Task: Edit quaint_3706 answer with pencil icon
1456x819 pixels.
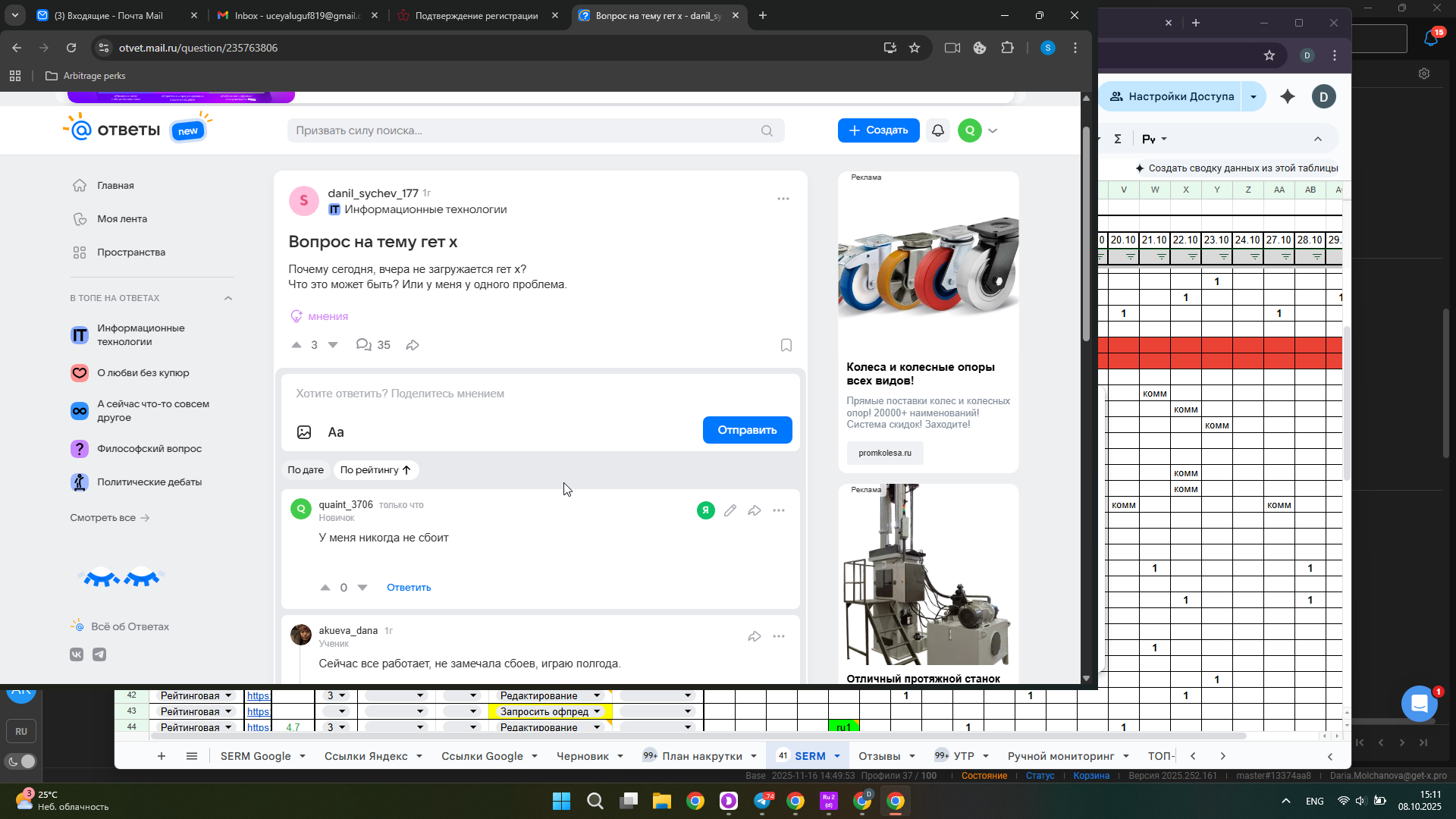Action: [730, 510]
